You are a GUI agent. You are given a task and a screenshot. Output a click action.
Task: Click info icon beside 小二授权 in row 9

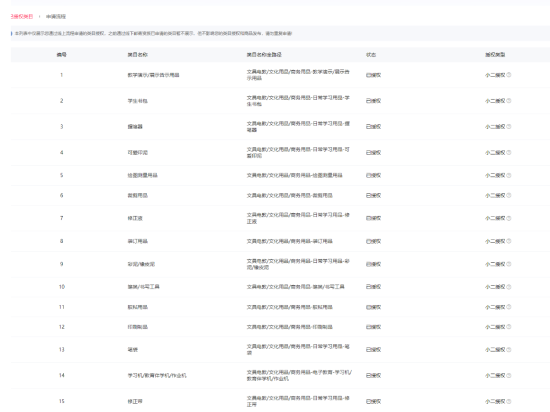coord(509,264)
